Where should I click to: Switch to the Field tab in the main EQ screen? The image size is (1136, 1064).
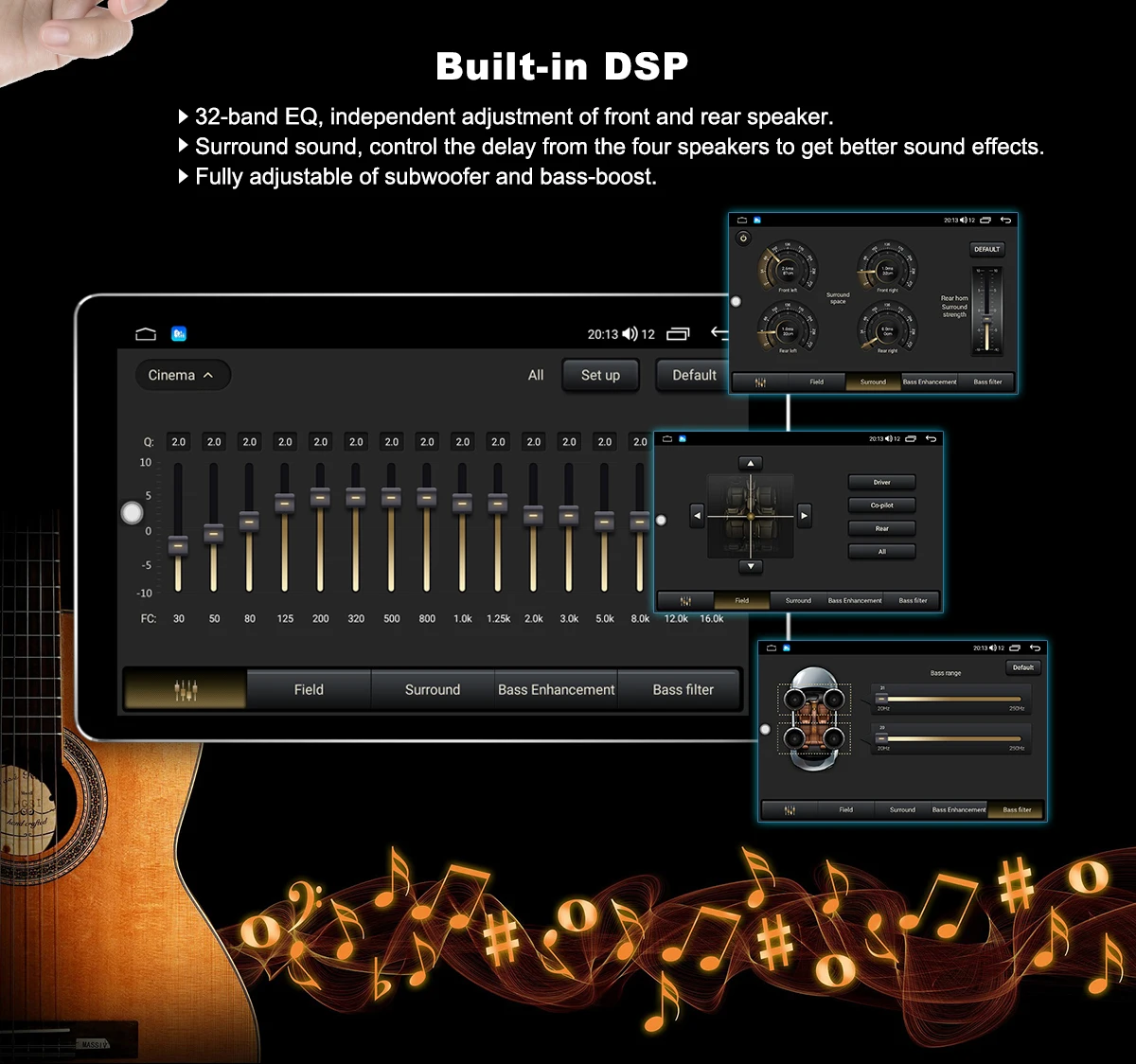click(309, 689)
